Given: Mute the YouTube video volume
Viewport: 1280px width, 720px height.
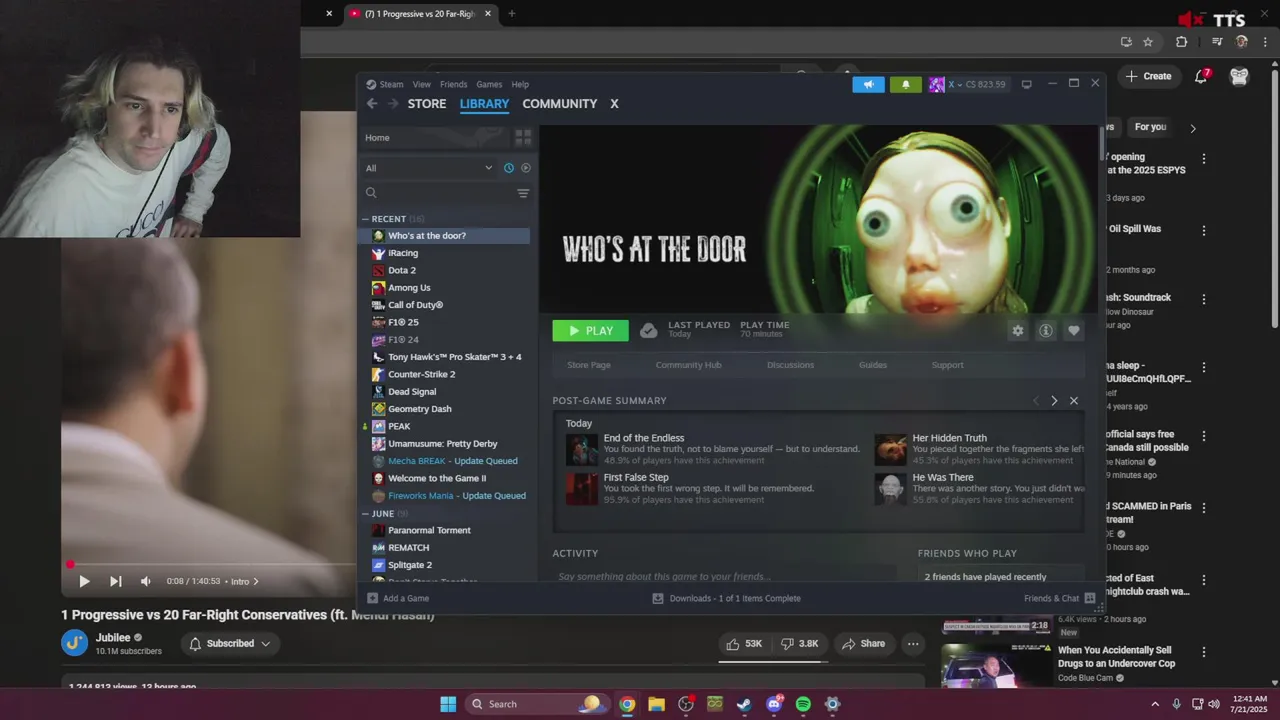Looking at the screenshot, I should point(146,581).
